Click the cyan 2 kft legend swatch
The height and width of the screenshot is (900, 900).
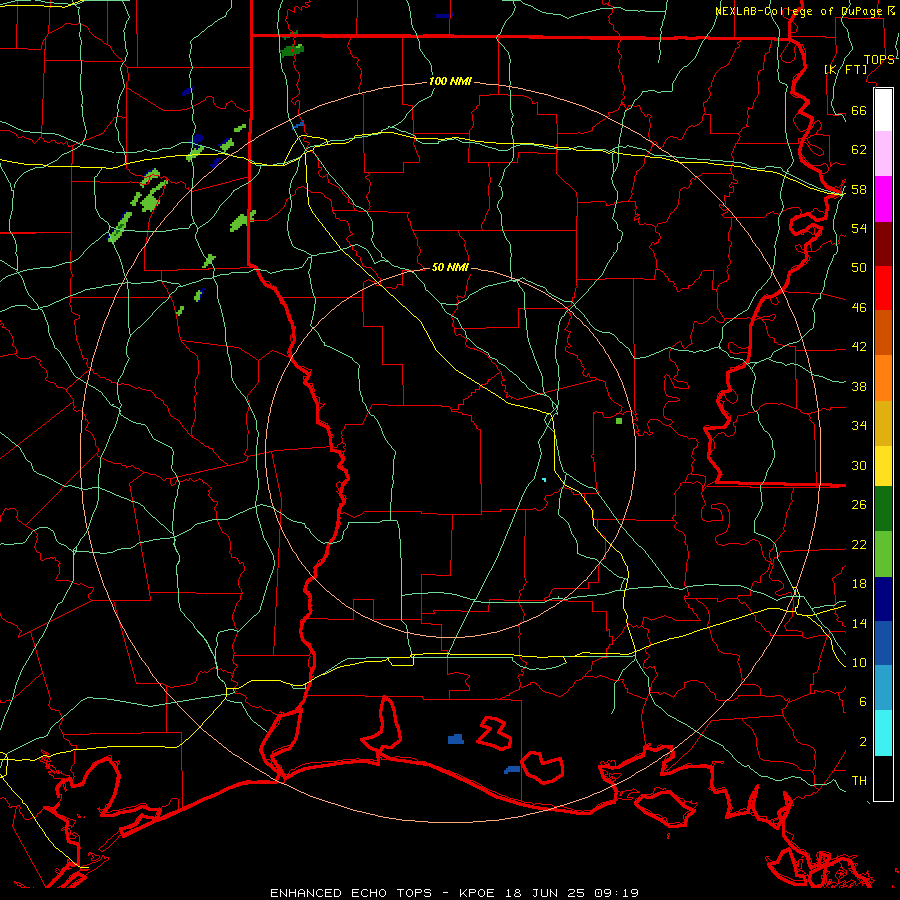pyautogui.click(x=883, y=733)
